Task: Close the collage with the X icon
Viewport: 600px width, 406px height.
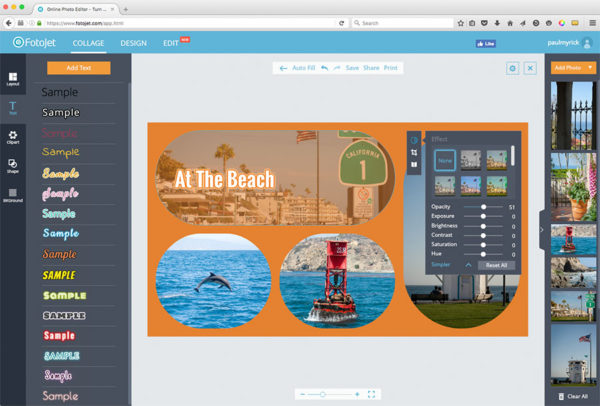Action: [530, 68]
